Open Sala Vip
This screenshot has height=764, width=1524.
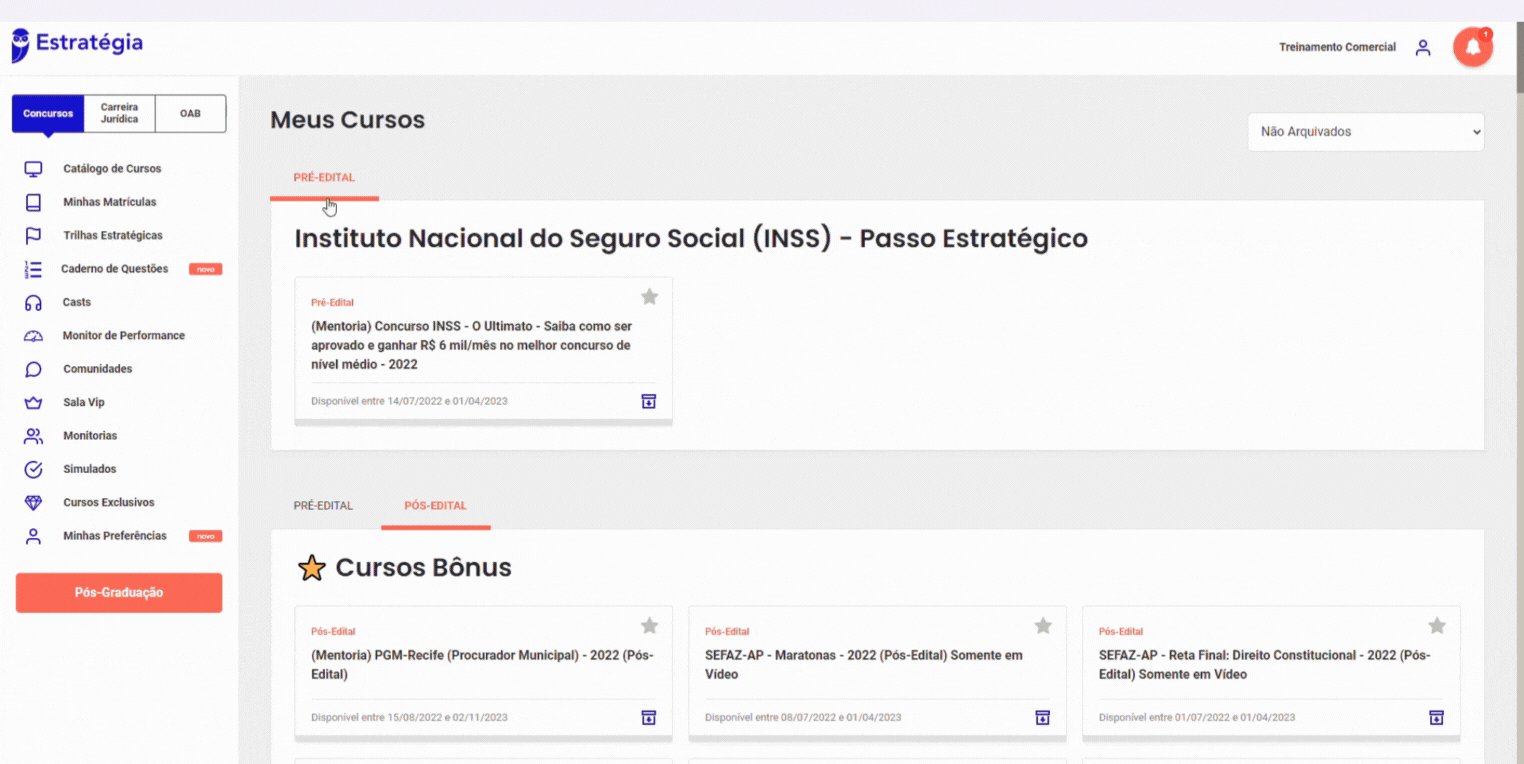click(84, 403)
